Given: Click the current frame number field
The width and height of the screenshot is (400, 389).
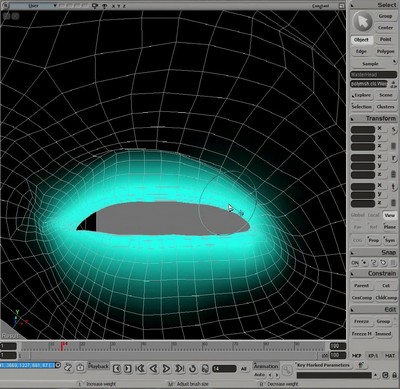Looking at the screenshot, I should [224, 369].
